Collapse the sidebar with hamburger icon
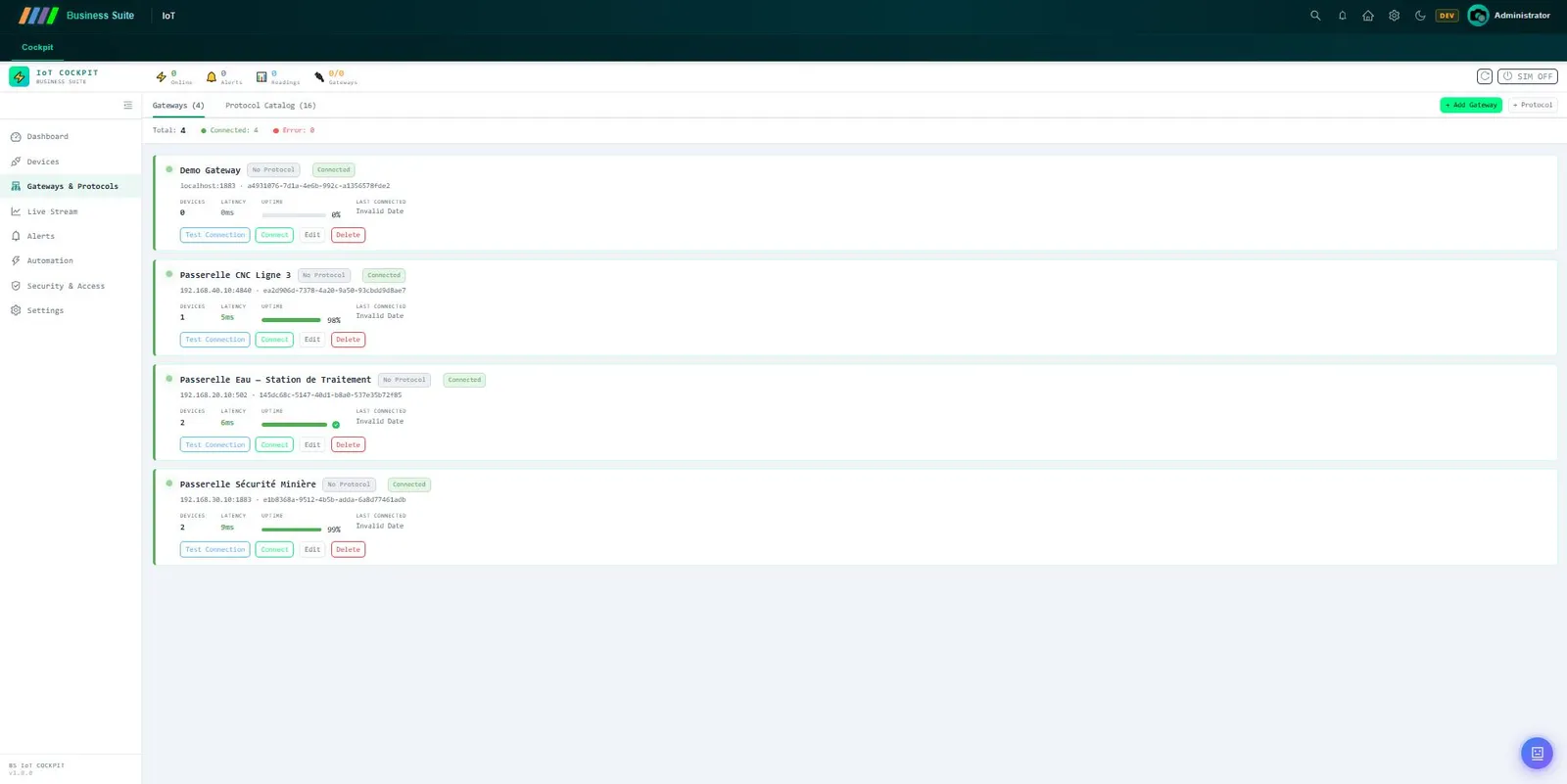1567x784 pixels. tap(127, 105)
